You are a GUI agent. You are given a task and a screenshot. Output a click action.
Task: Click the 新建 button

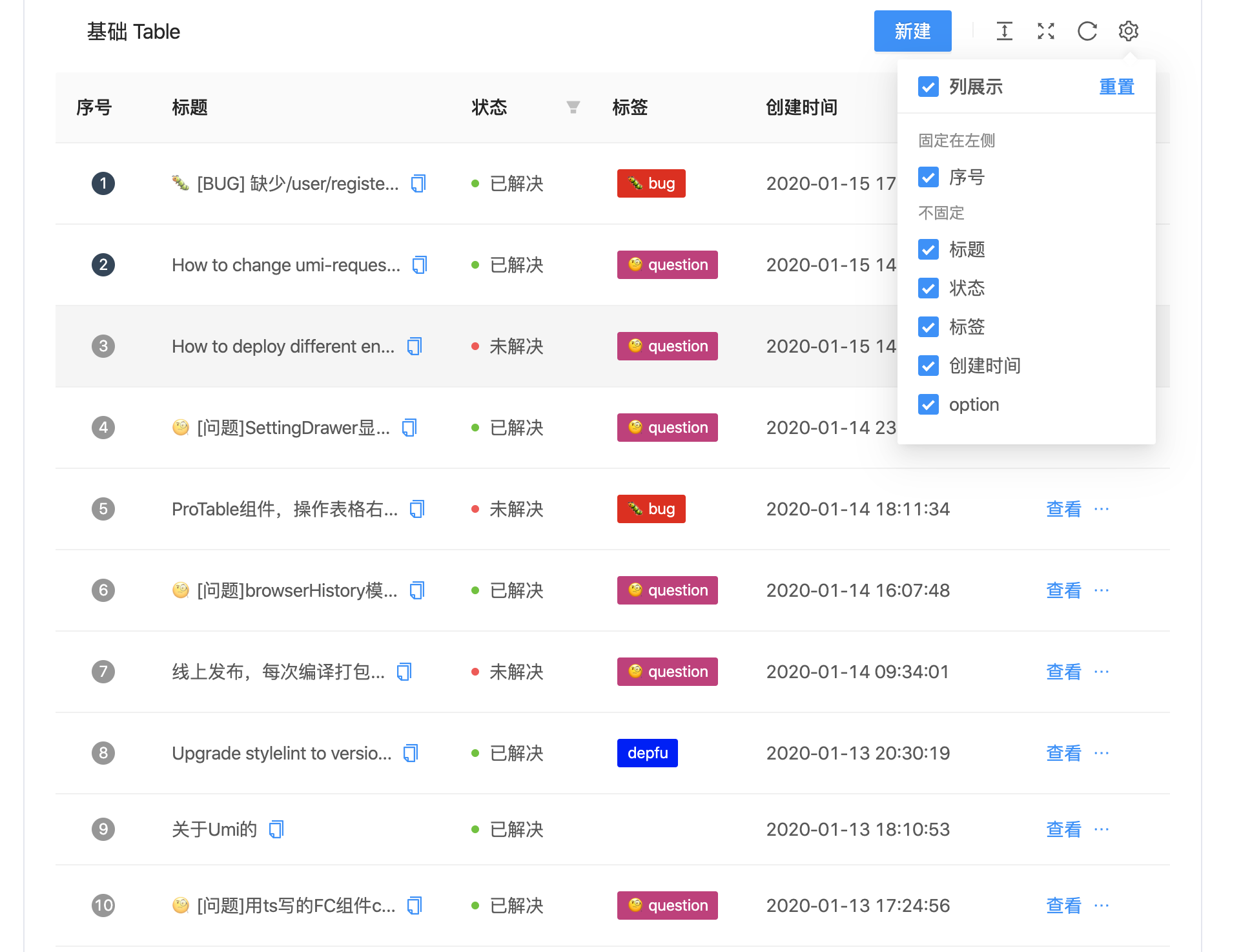click(912, 31)
